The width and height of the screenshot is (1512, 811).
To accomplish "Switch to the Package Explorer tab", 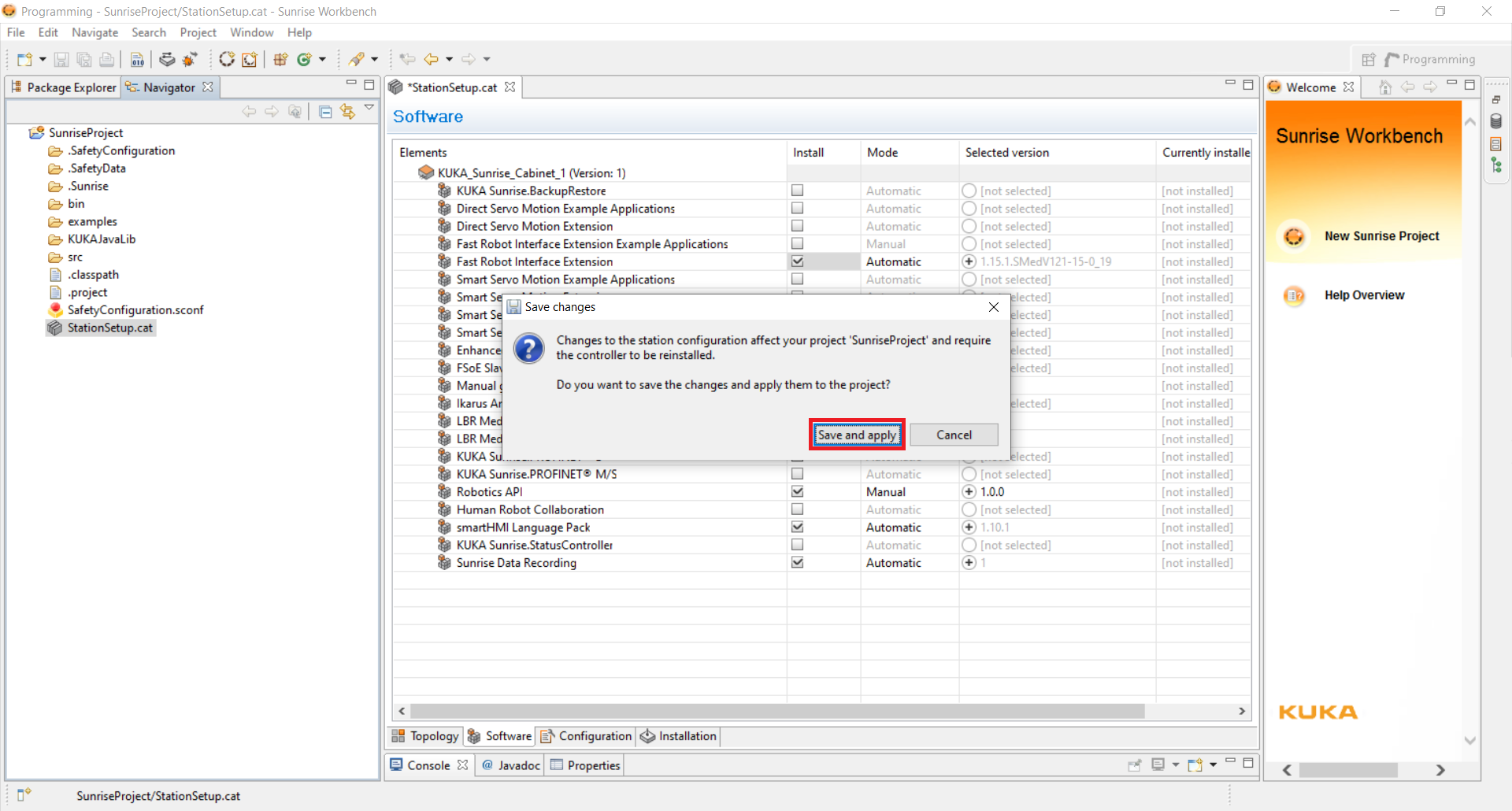I will tap(63, 87).
